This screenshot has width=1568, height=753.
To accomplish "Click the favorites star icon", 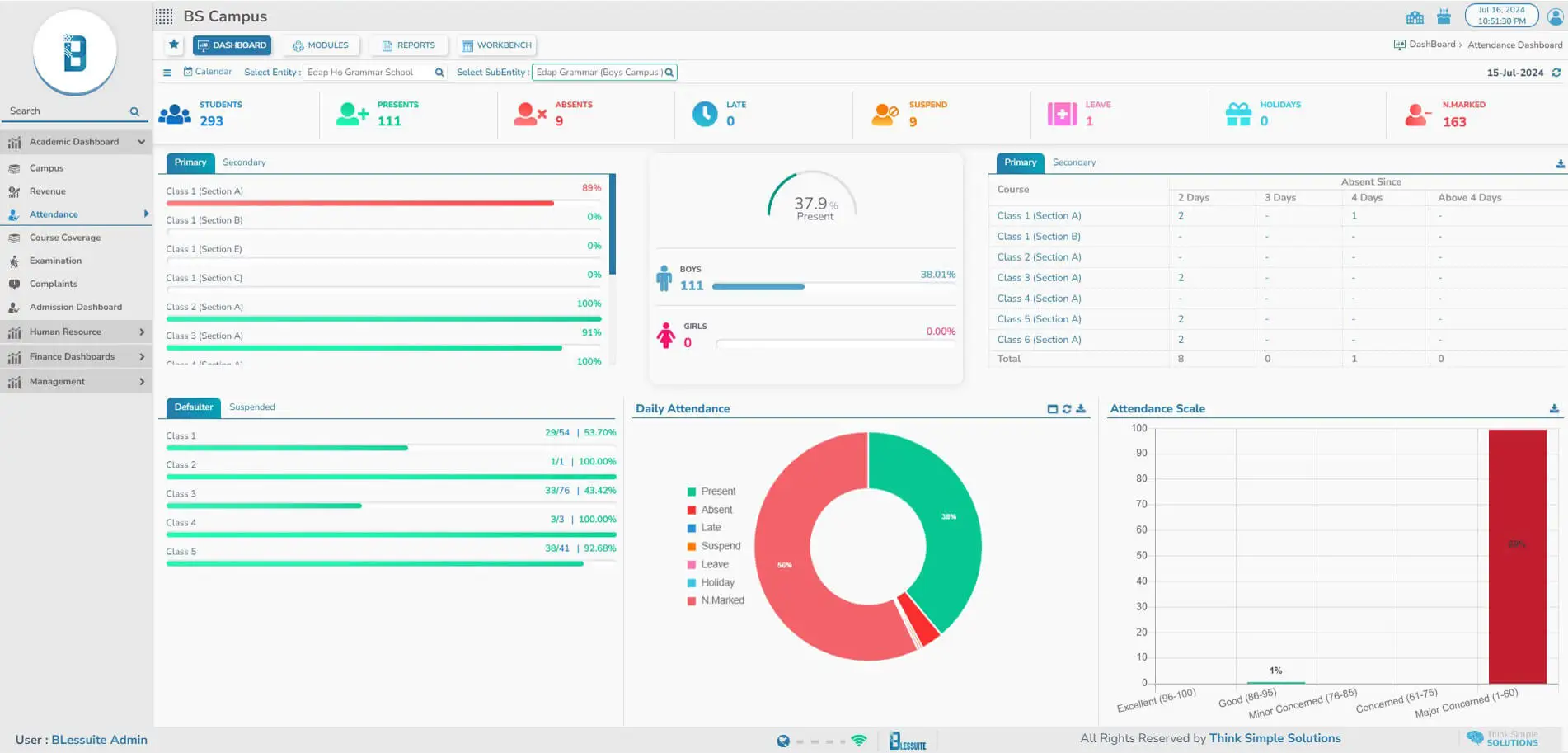I will [174, 45].
